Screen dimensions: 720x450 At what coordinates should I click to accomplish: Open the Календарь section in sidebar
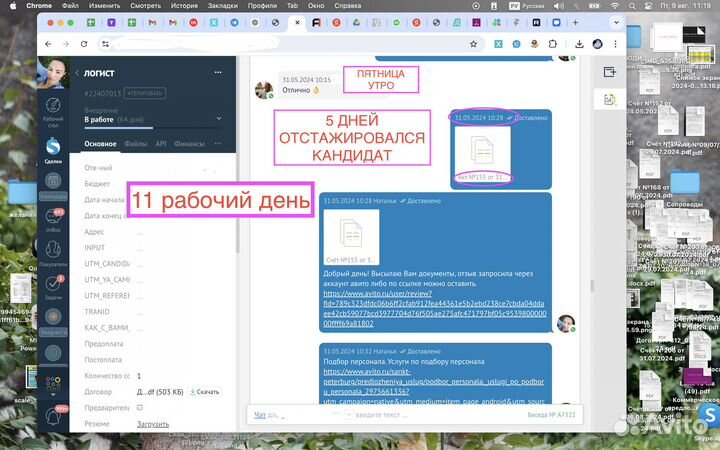[x=53, y=186]
